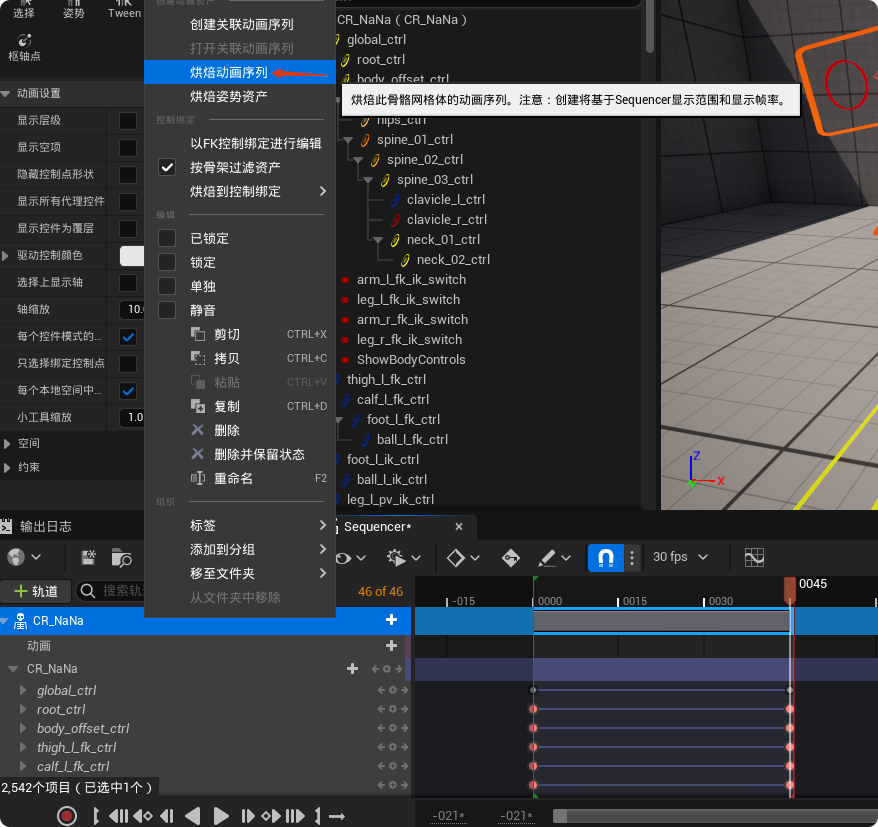
Task: Click the search tracks input field
Action: (111, 591)
